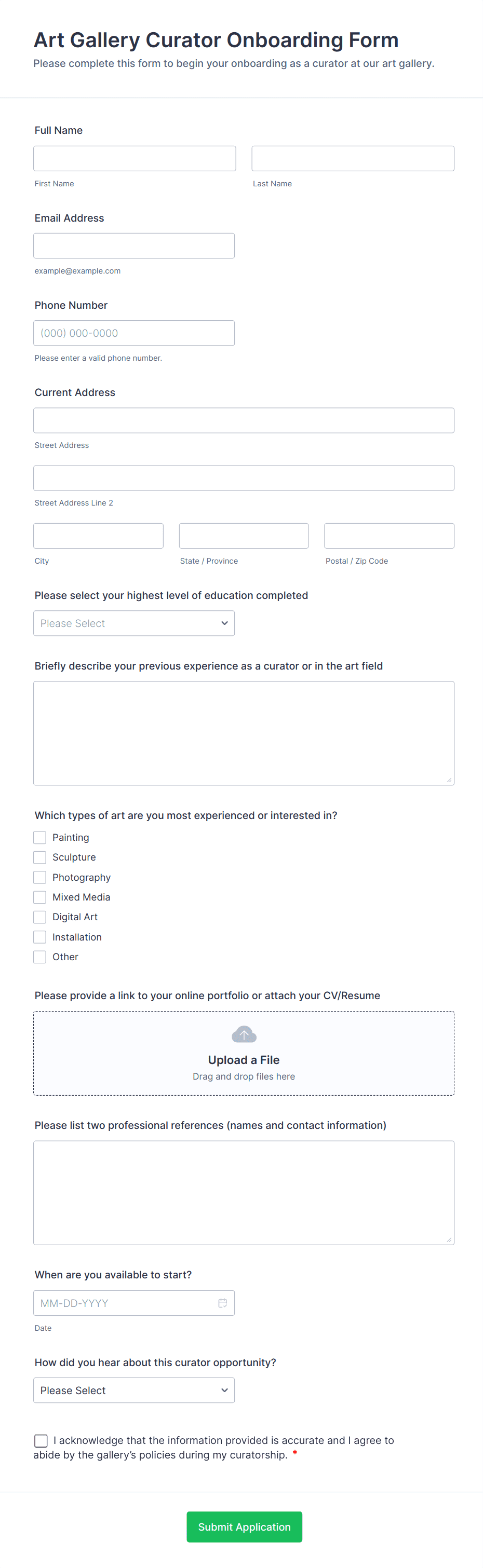Viewport: 483px width, 1568px height.
Task: Tick the Sculpture option
Action: click(39, 857)
